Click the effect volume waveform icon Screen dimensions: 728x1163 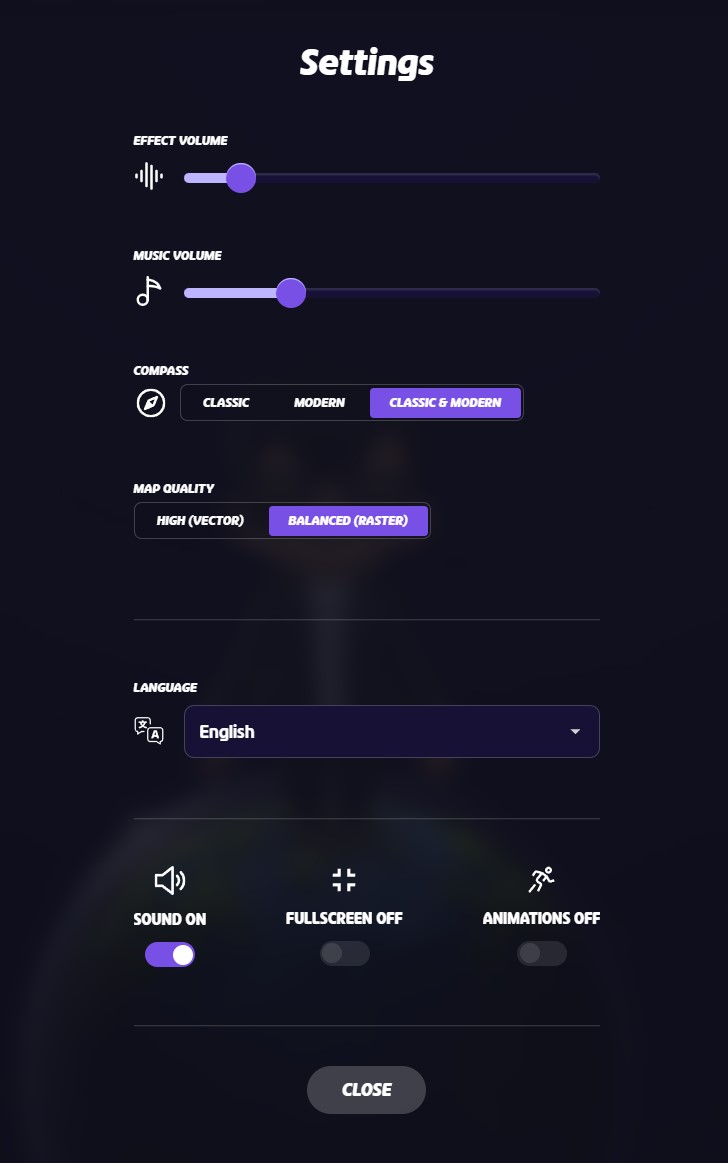pyautogui.click(x=148, y=177)
